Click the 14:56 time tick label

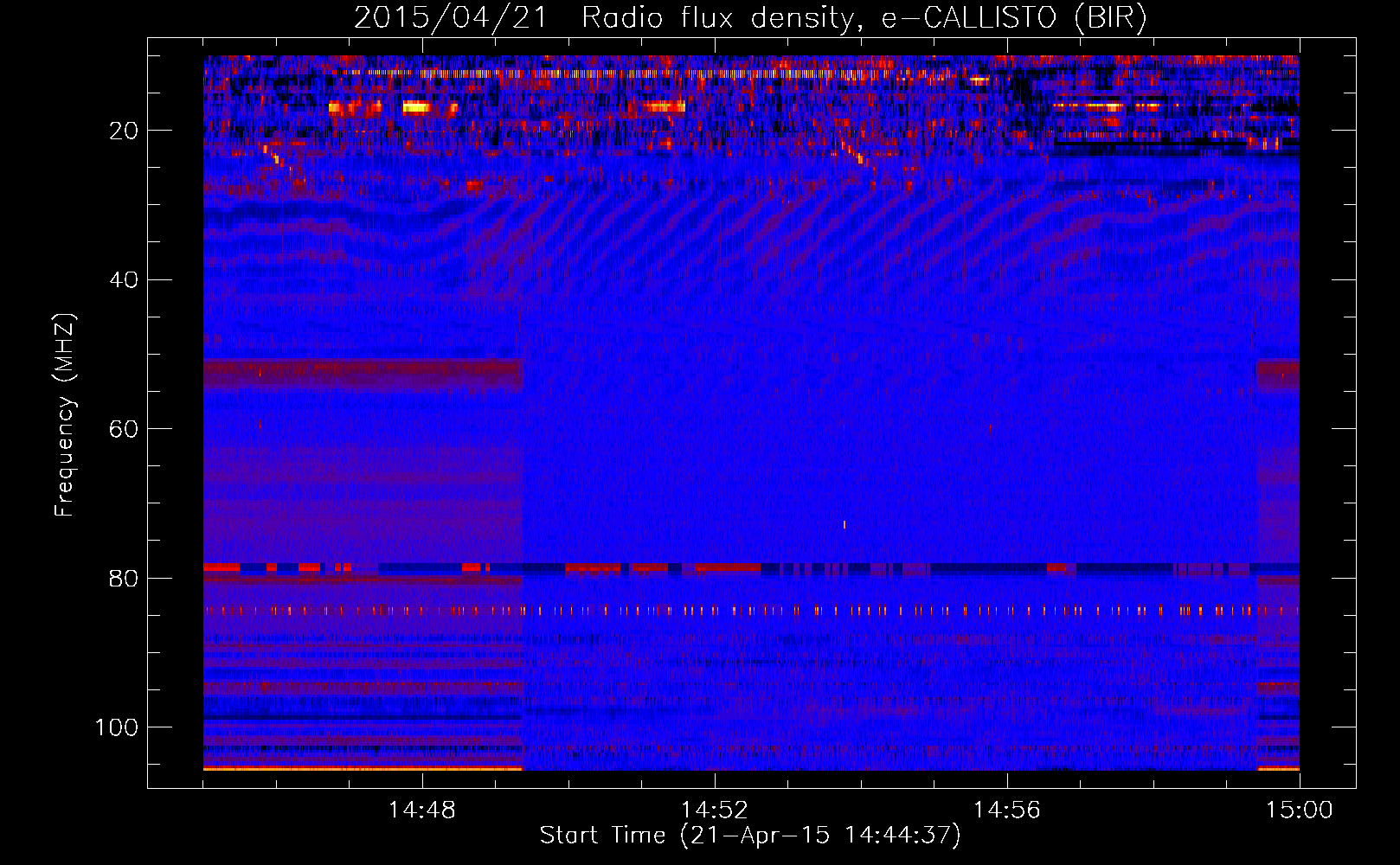click(1006, 811)
